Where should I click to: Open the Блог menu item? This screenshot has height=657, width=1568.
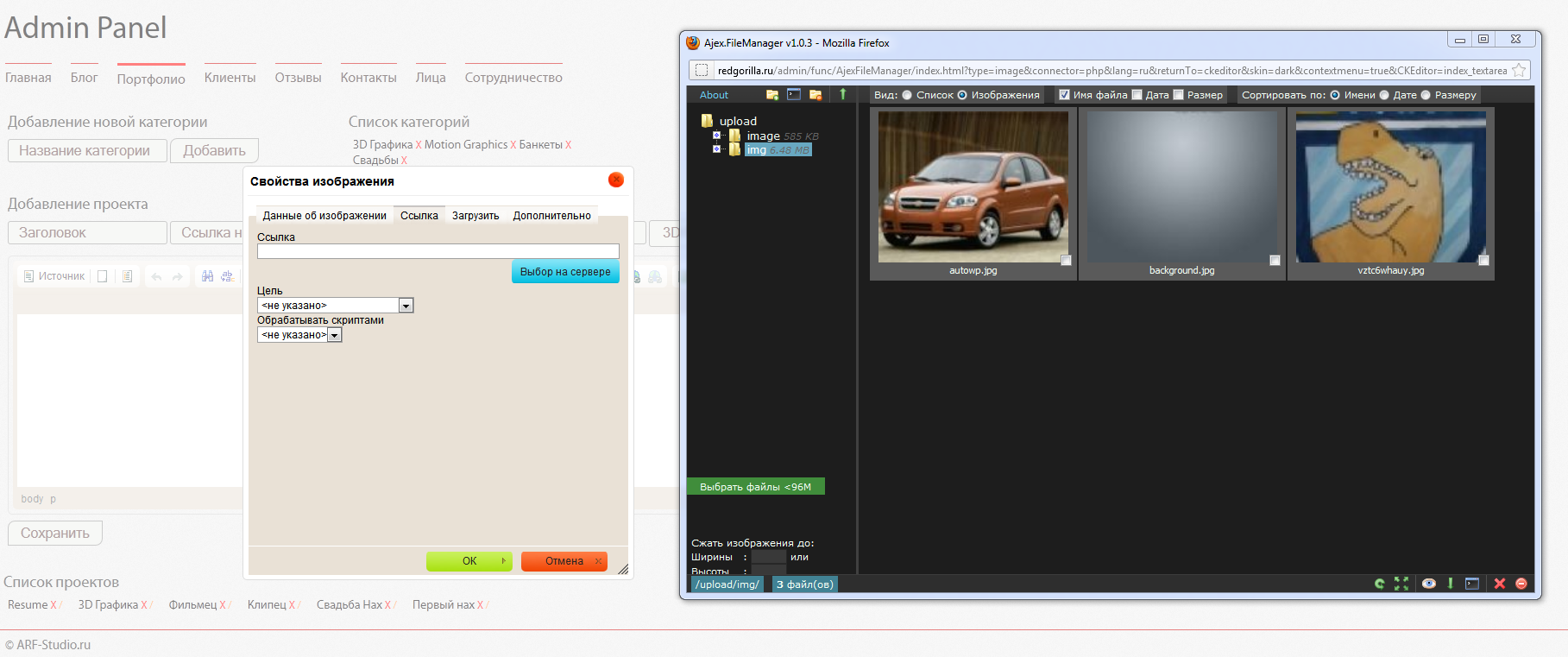click(x=85, y=77)
